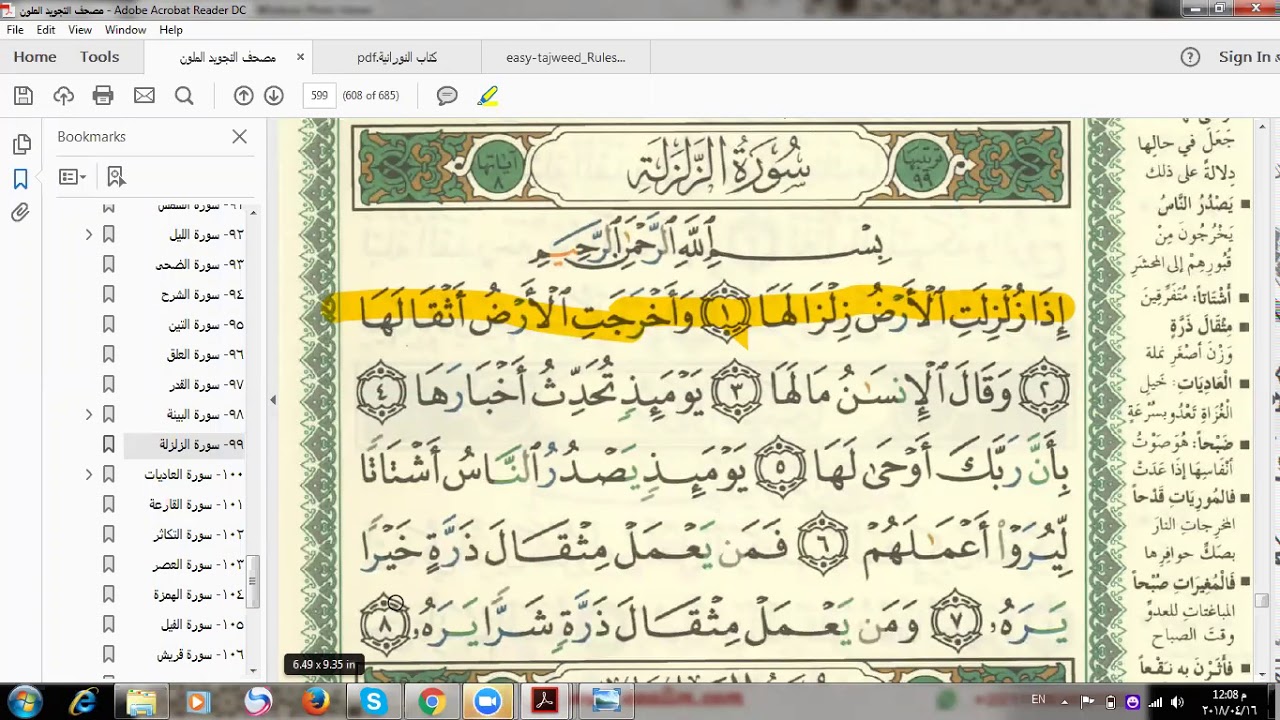This screenshot has width=1280, height=720.
Task: Print the document with the printer icon
Action: coord(103,96)
